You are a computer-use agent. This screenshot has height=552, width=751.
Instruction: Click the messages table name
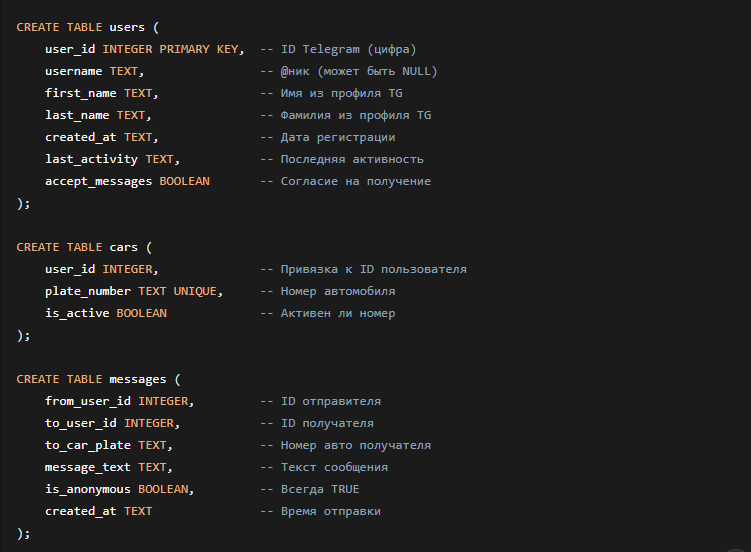tap(138, 379)
